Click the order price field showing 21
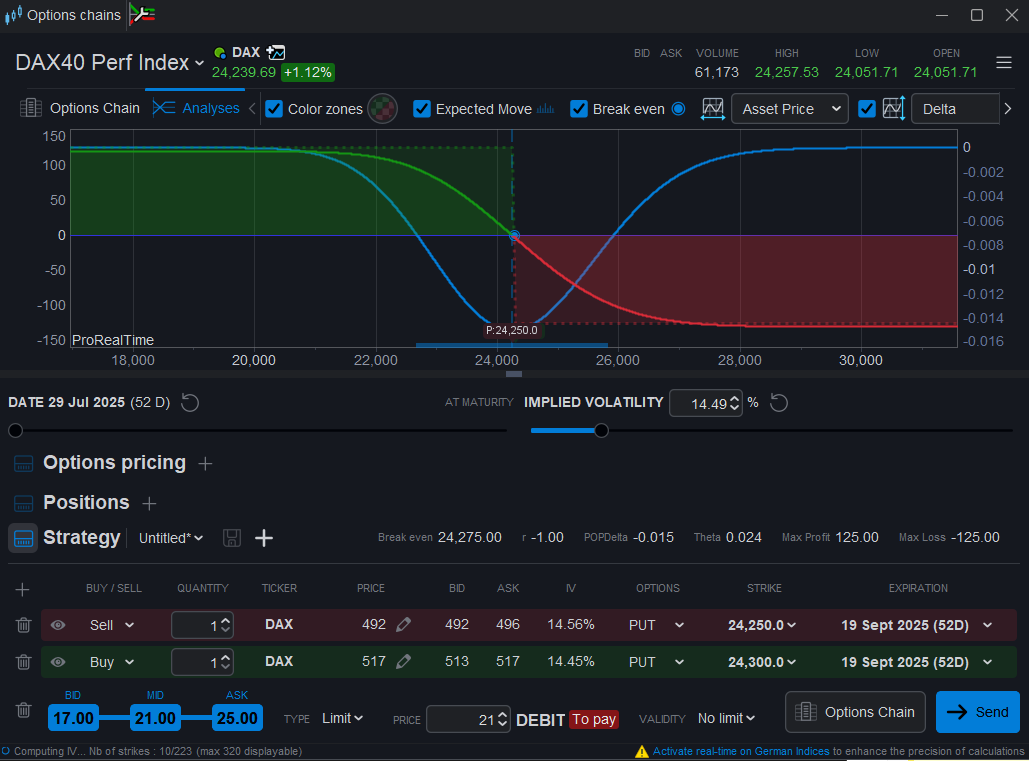1029x761 pixels. pyautogui.click(x=468, y=720)
